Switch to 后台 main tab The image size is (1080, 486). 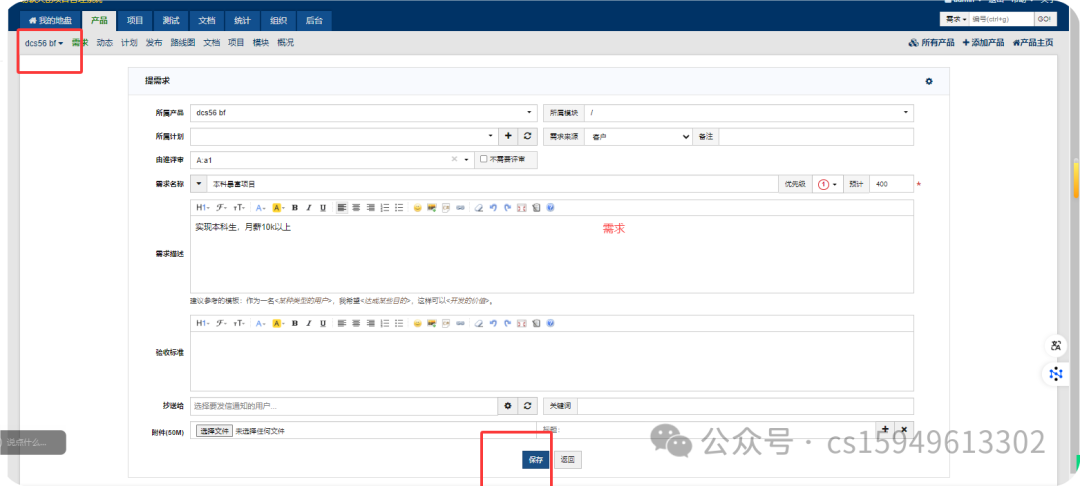pos(314,21)
